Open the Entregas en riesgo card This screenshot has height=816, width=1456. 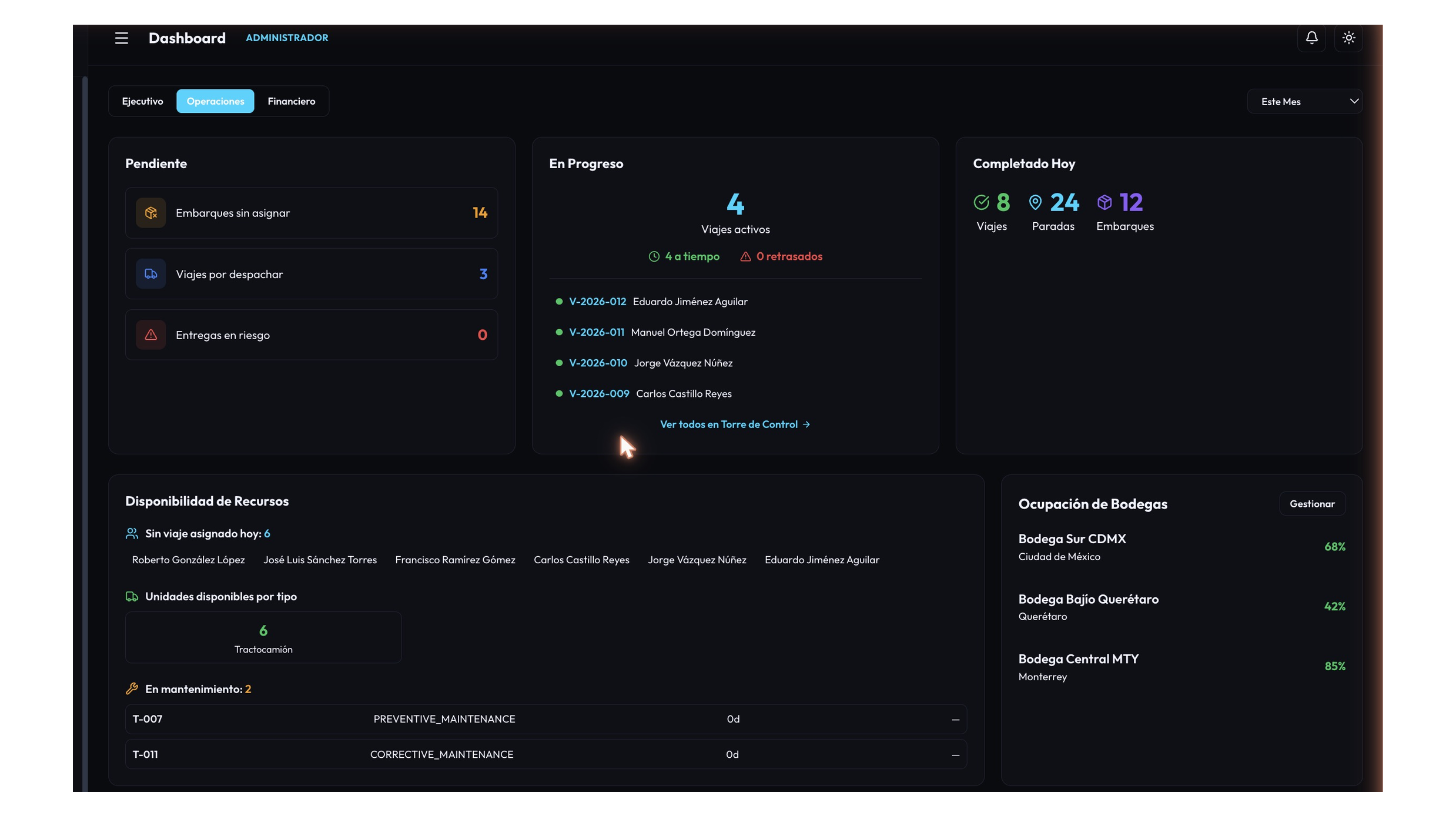click(x=312, y=335)
